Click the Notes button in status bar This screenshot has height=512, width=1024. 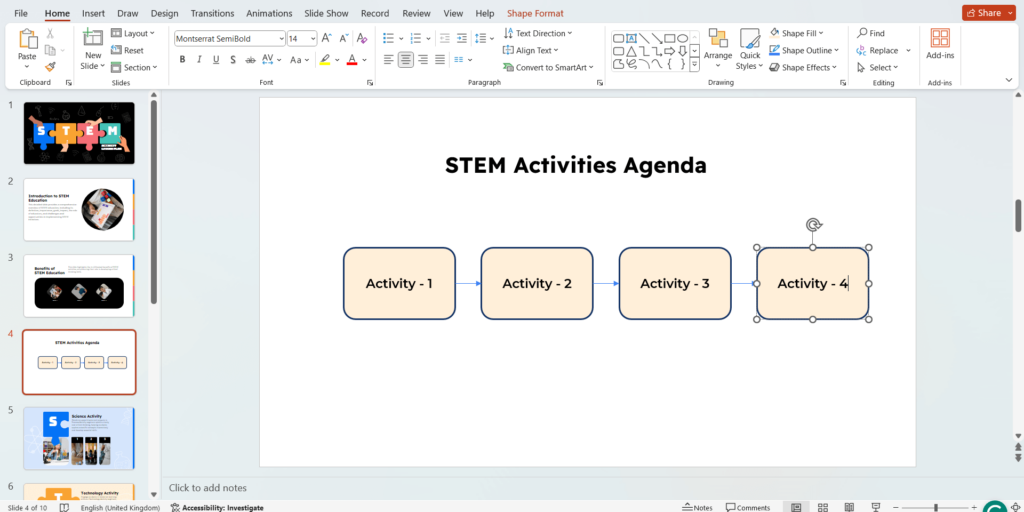click(x=697, y=507)
